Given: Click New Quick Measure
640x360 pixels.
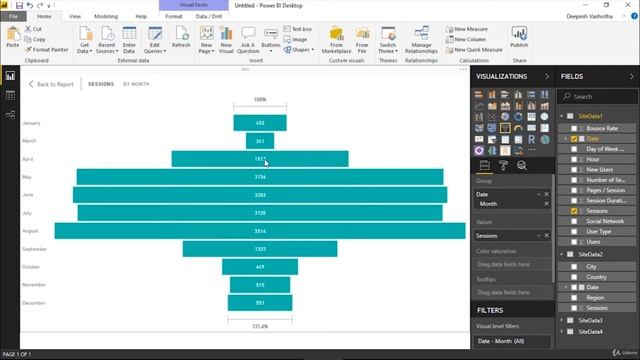Looking at the screenshot, I should 474,50.
